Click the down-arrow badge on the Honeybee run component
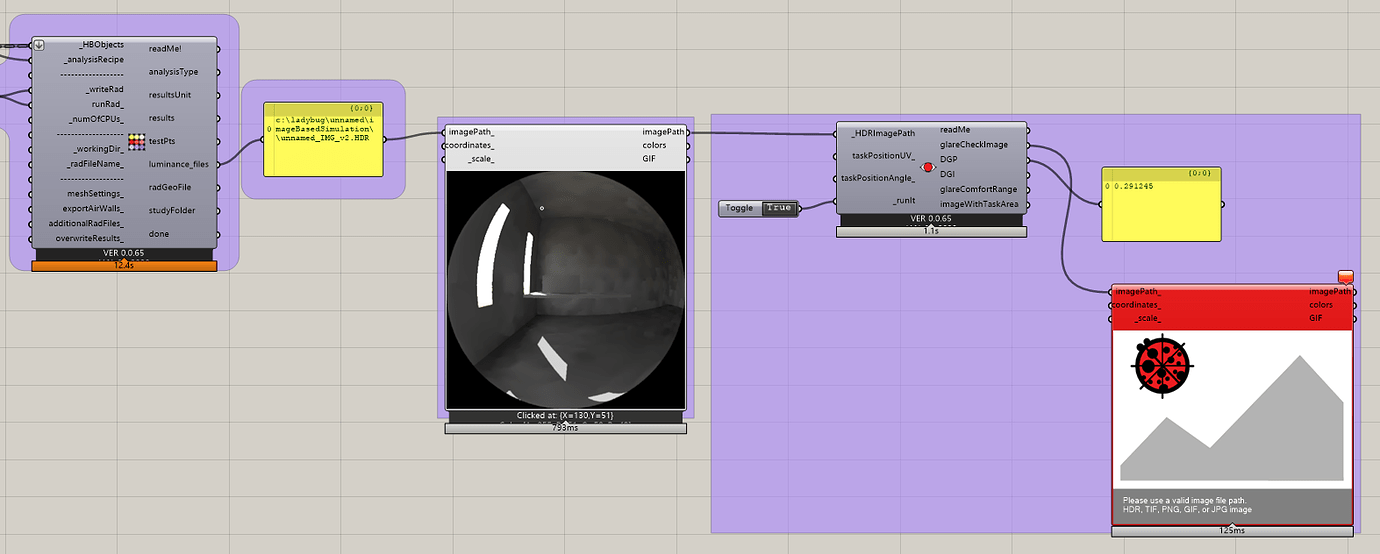Screen dimensions: 1380x554 tap(39, 45)
